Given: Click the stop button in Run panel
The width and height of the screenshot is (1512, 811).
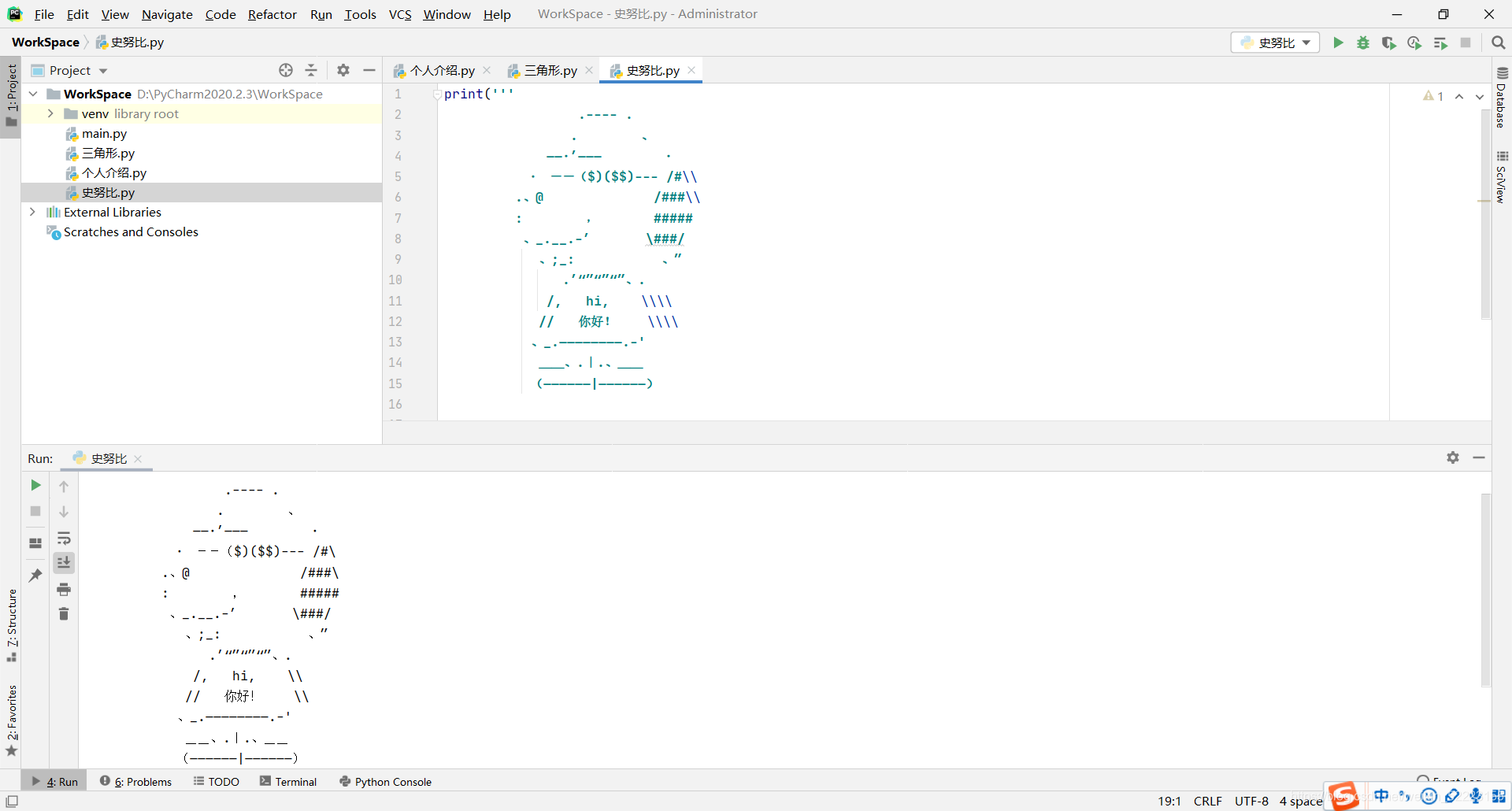Looking at the screenshot, I should click(x=35, y=511).
